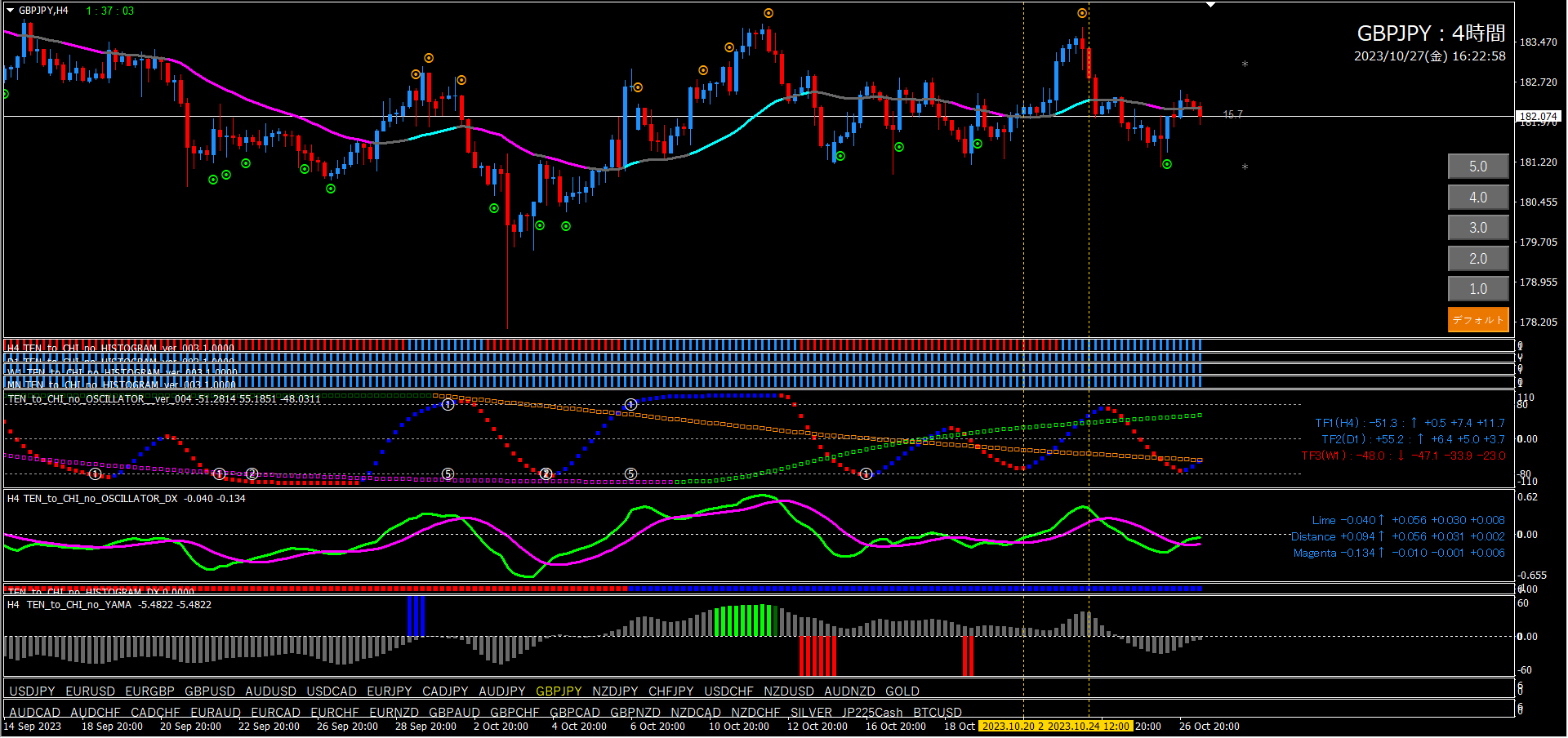Click the chart shift triangle marker at top

[1211, 5]
